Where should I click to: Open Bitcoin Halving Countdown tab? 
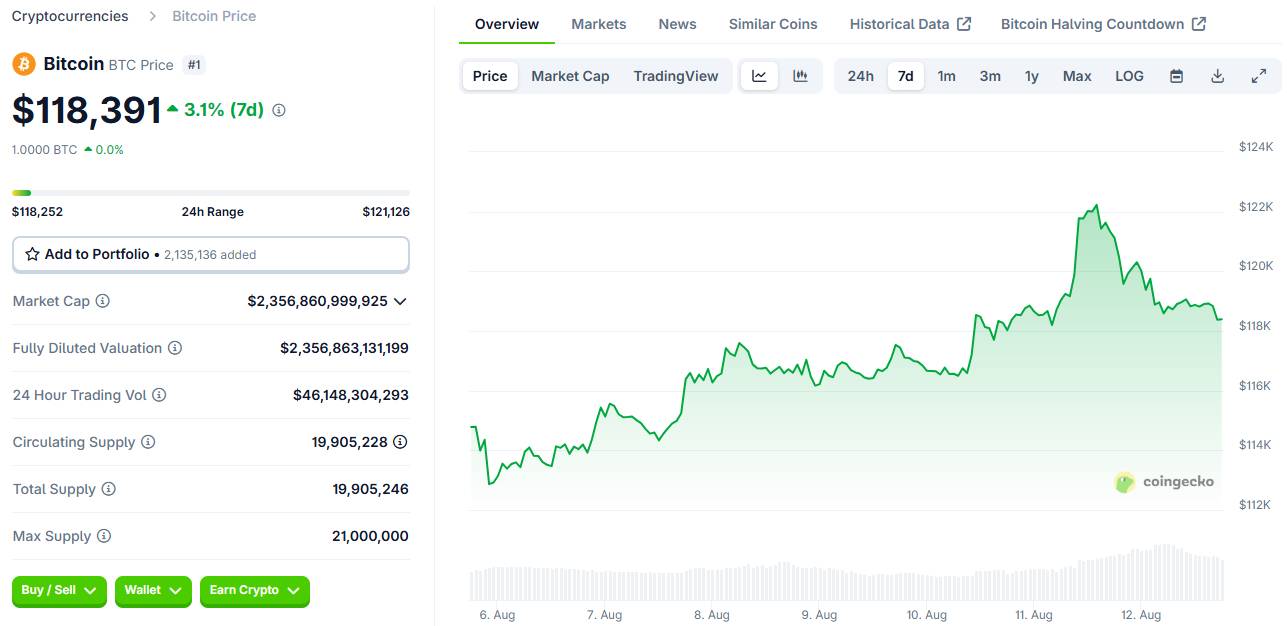click(1103, 24)
